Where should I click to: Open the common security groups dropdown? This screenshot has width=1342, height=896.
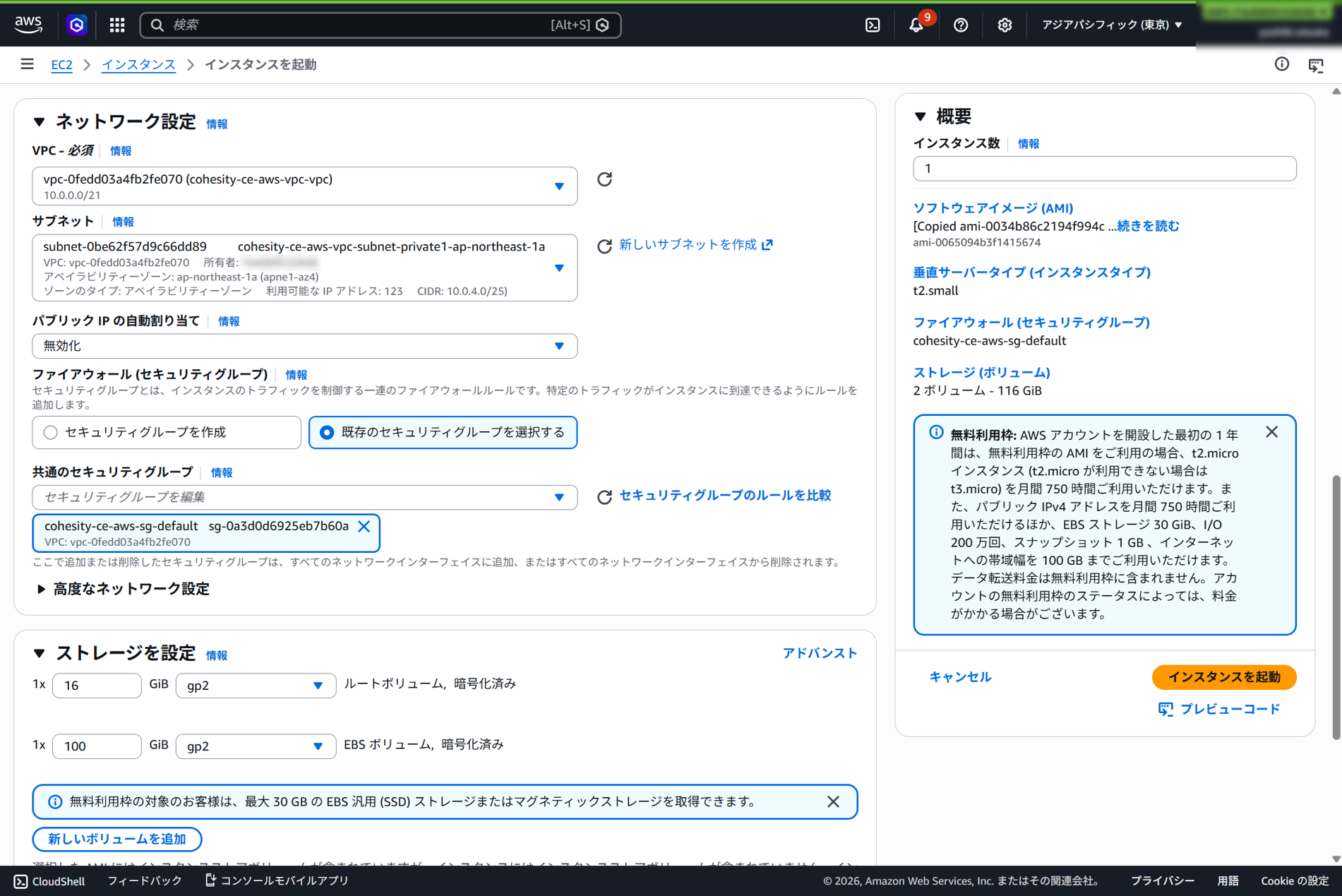pos(305,497)
